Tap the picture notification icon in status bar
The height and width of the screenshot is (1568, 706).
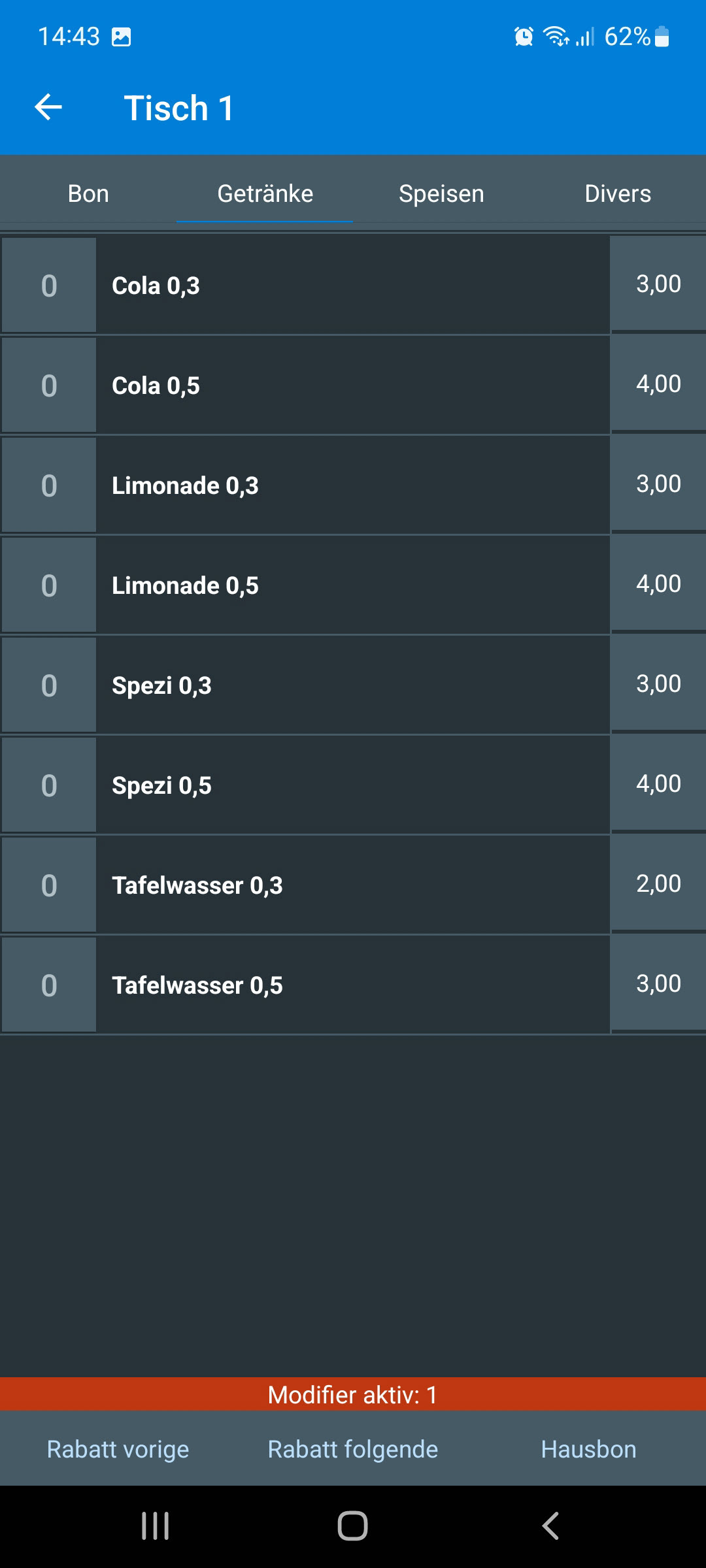[122, 37]
